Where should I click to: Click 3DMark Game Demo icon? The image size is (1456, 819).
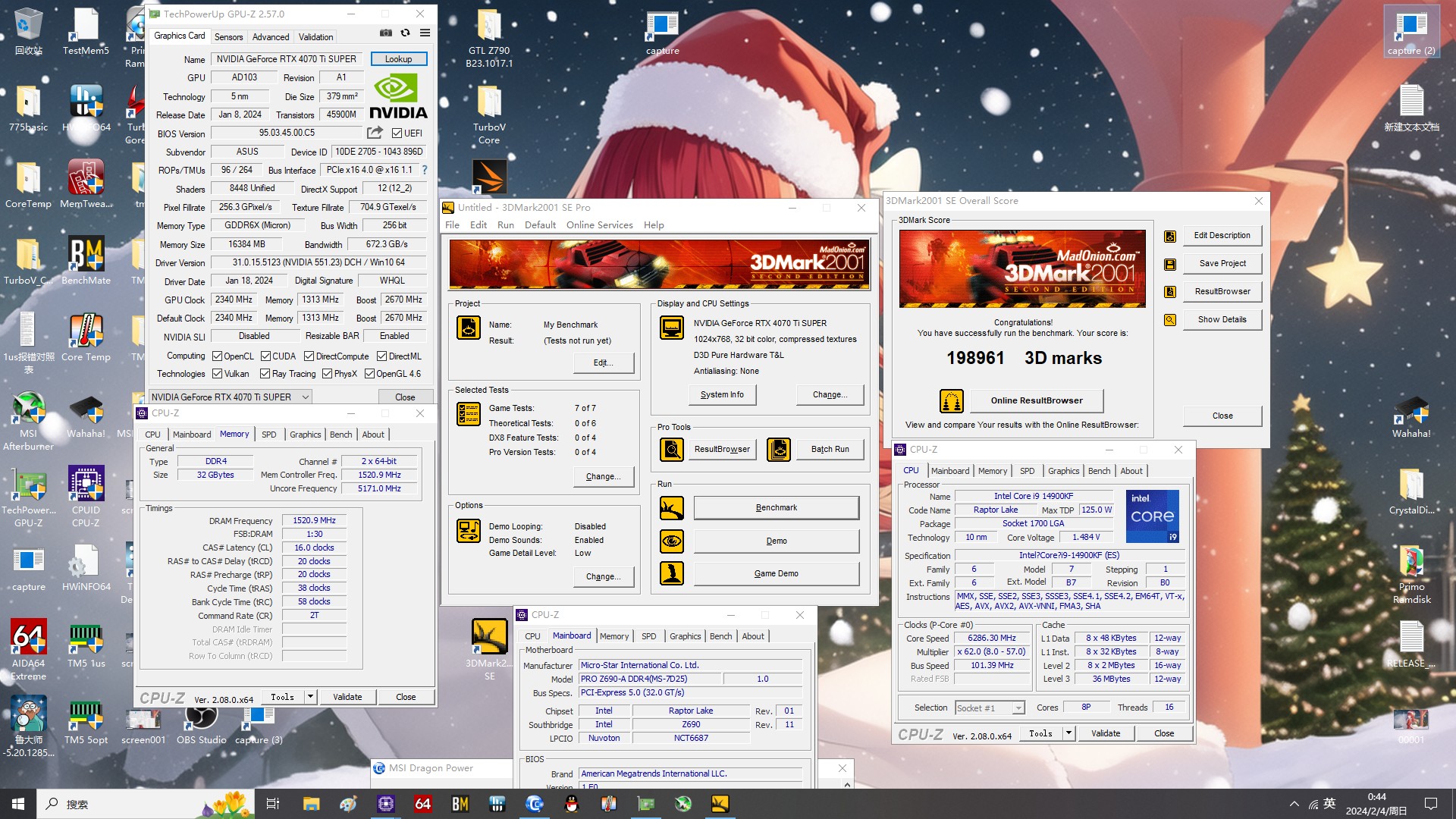(671, 573)
